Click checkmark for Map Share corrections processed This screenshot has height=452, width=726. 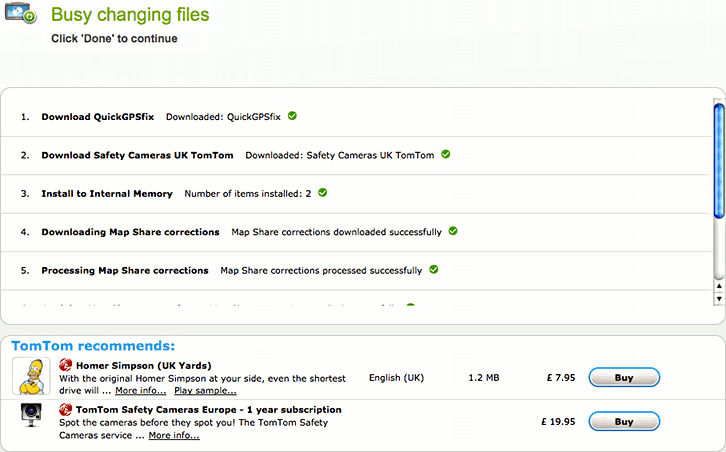coord(433,269)
